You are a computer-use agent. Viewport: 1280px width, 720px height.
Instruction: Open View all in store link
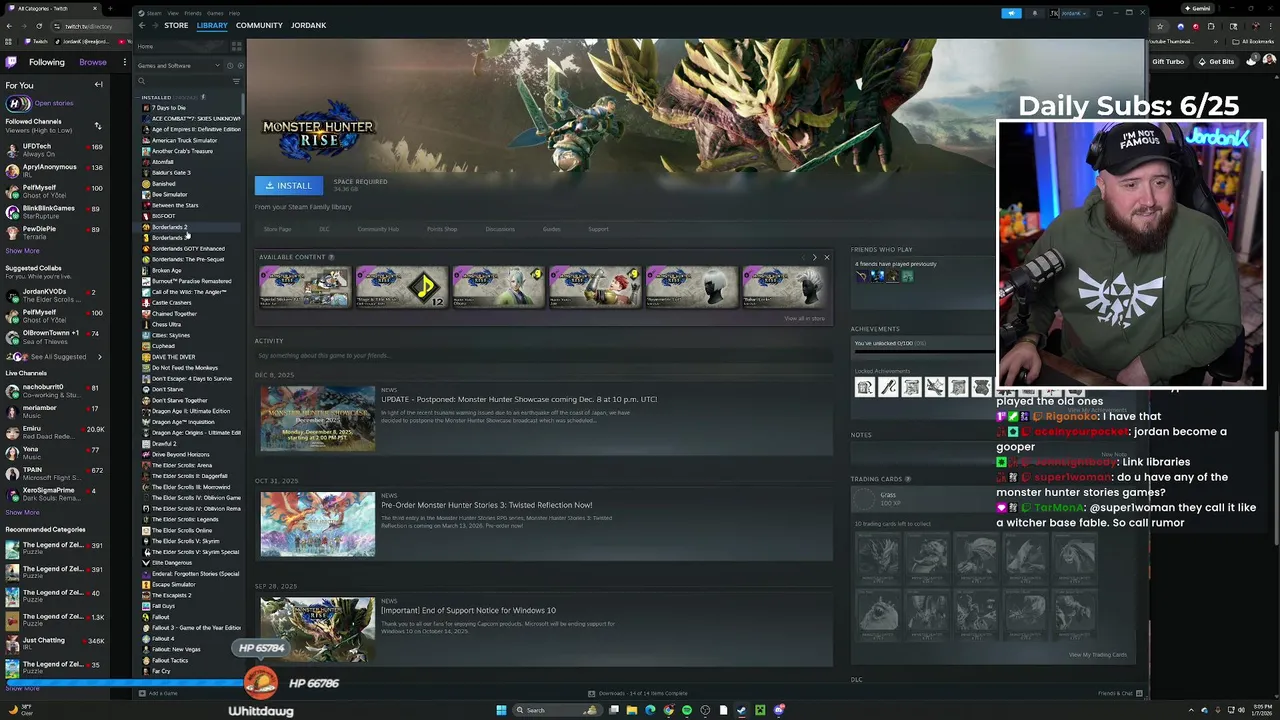(805, 318)
